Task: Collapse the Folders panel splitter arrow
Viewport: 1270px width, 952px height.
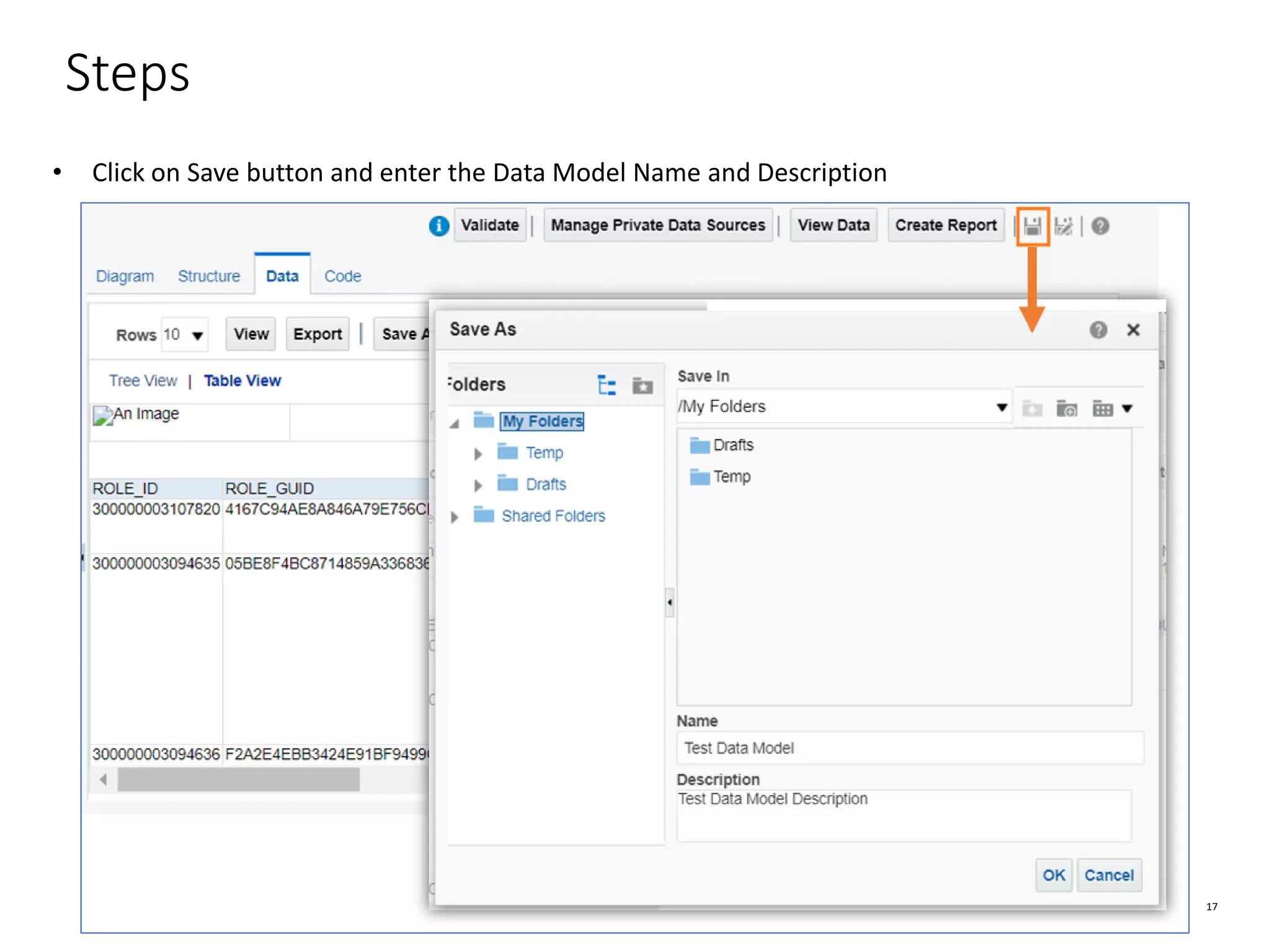Action: (x=670, y=602)
